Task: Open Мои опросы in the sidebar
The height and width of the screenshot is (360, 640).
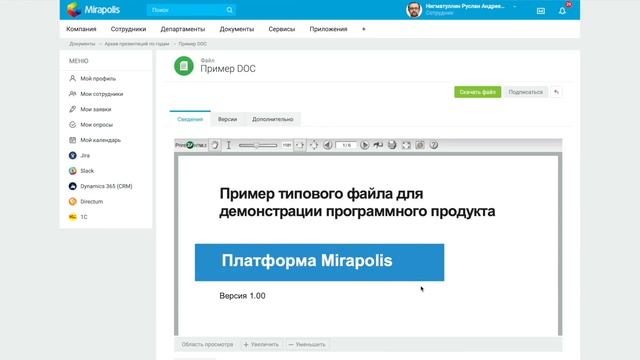Action: click(x=96, y=125)
